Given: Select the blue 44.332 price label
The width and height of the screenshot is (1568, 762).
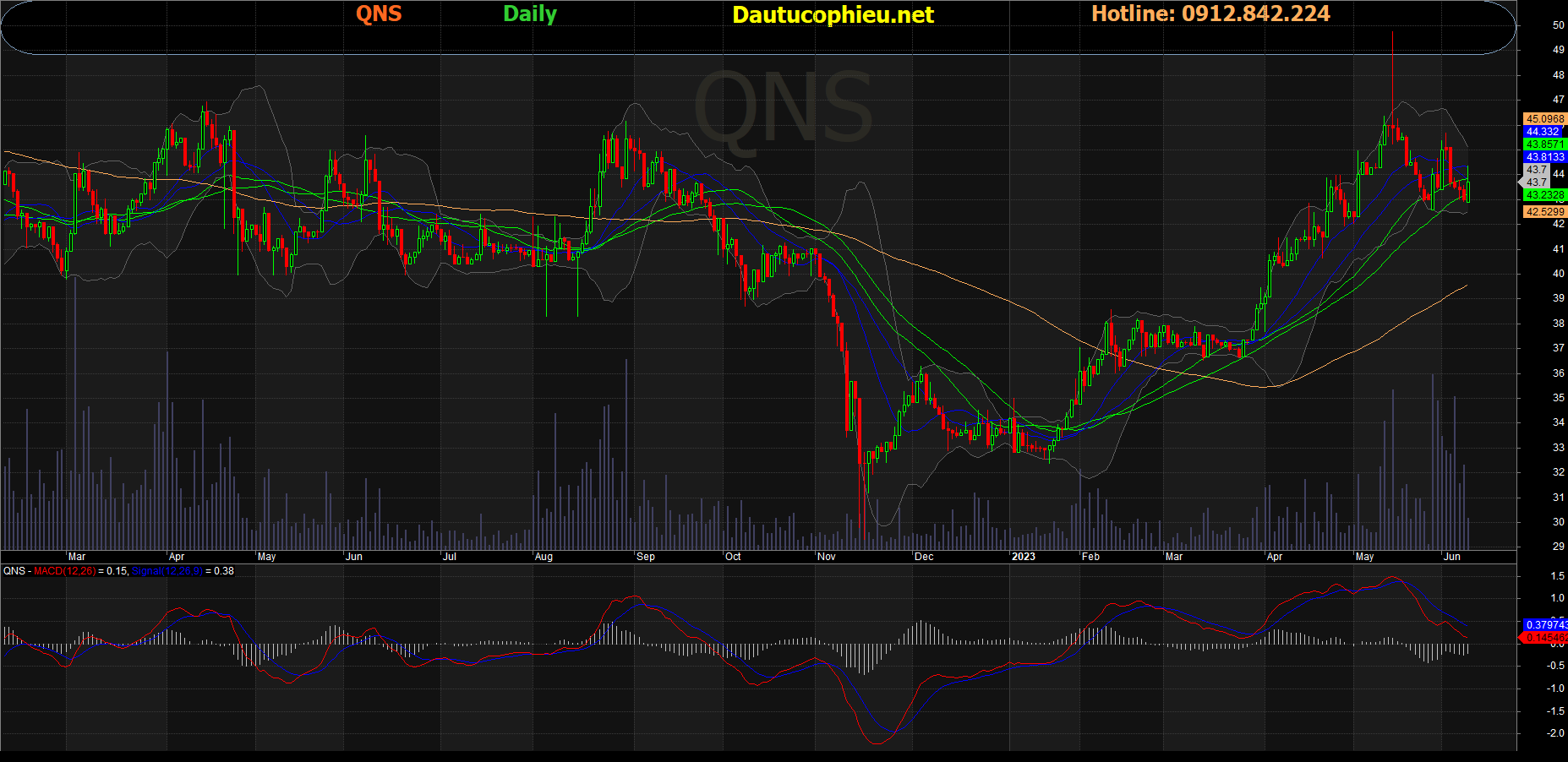Looking at the screenshot, I should point(1543,132).
